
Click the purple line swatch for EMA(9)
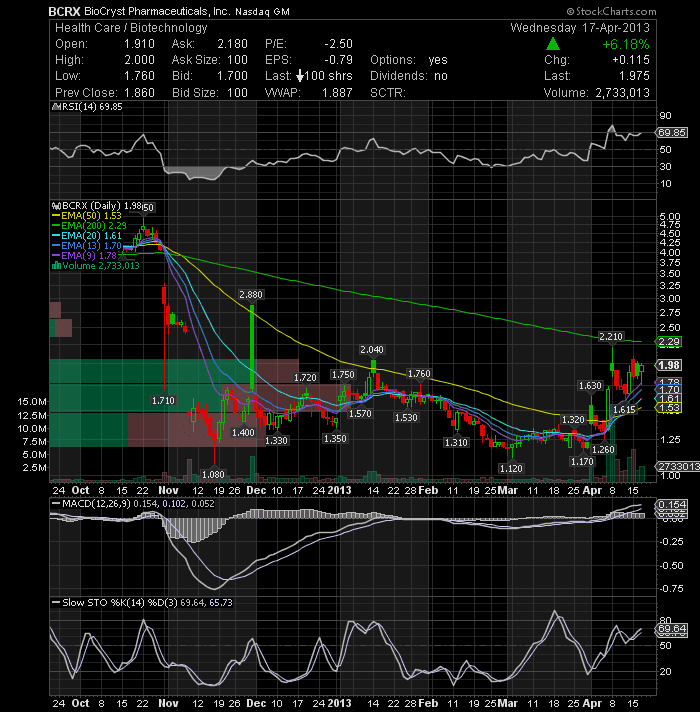(x=56, y=256)
